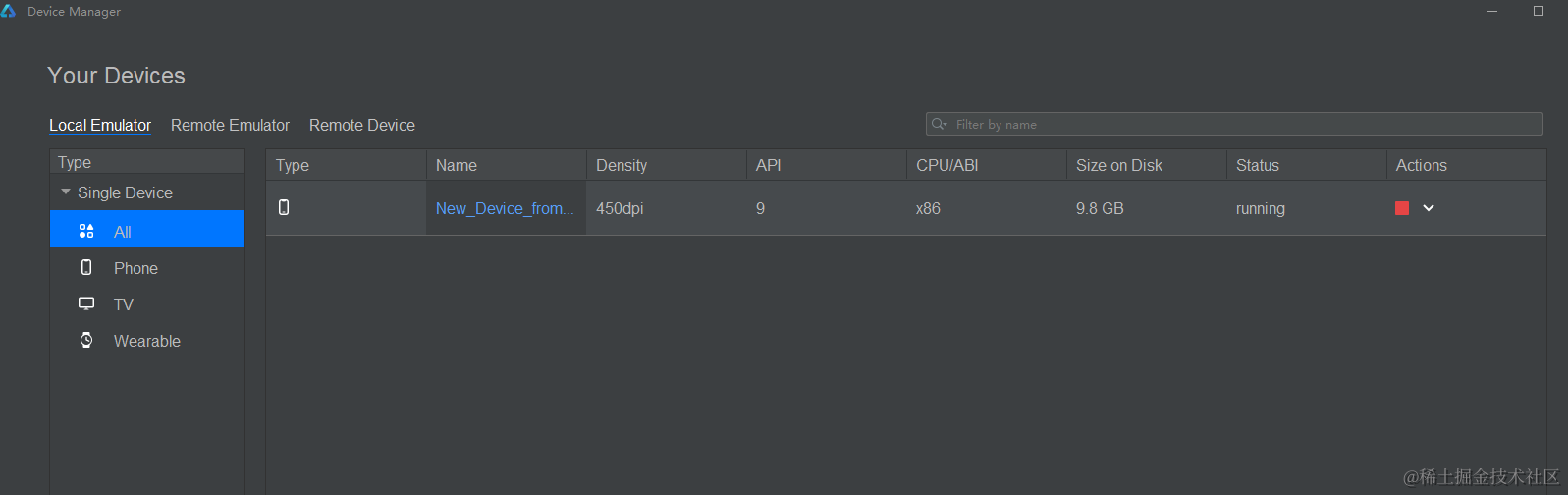Sort by the Size on Disk column header

coord(1147,165)
